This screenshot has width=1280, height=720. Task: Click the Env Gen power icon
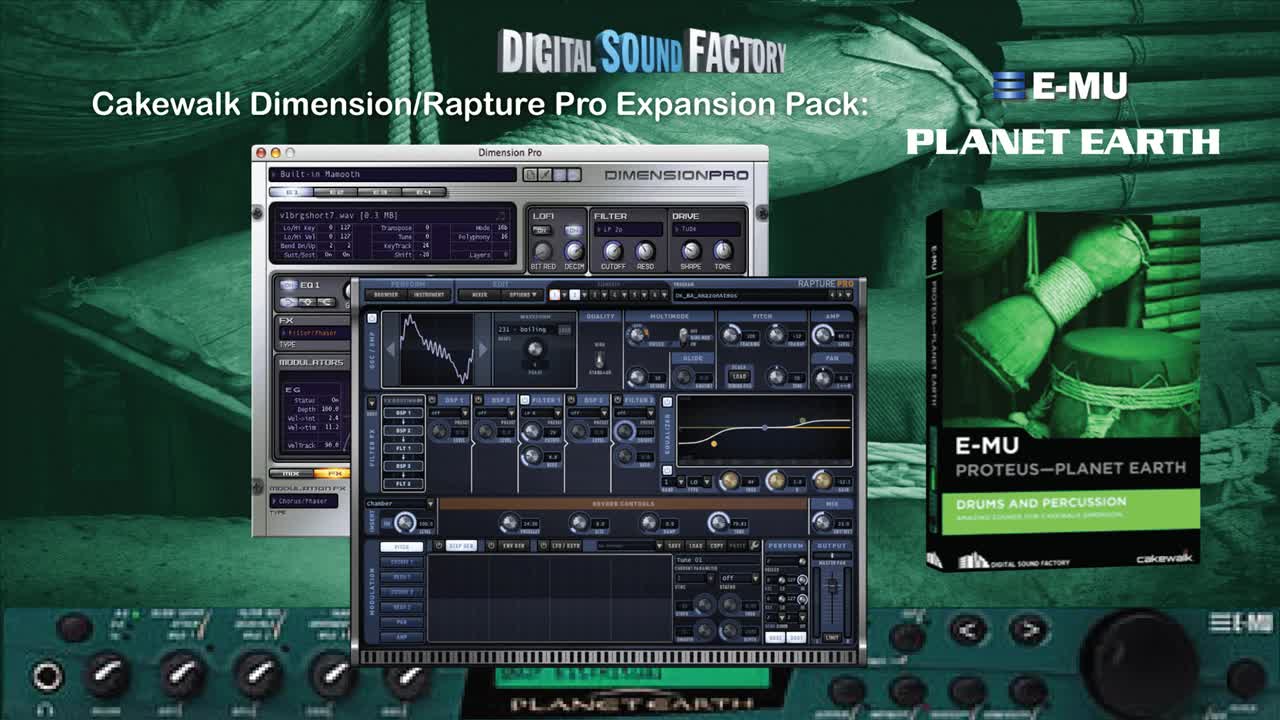pyautogui.click(x=493, y=546)
